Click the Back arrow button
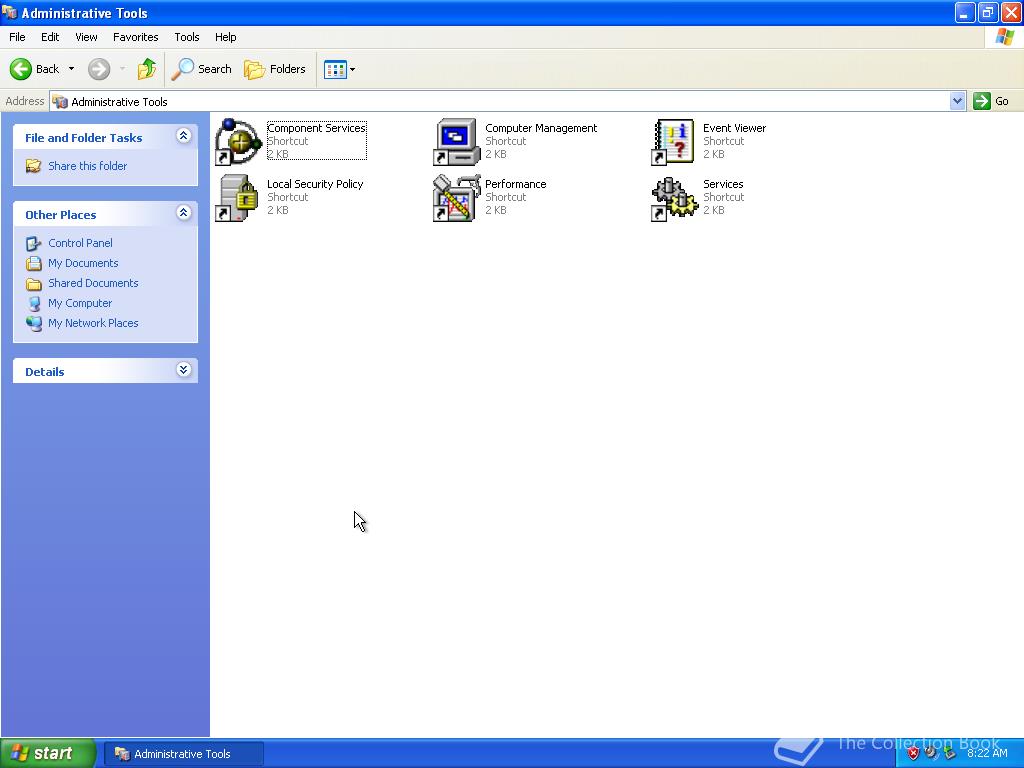The image size is (1024, 768). pyautogui.click(x=35, y=69)
